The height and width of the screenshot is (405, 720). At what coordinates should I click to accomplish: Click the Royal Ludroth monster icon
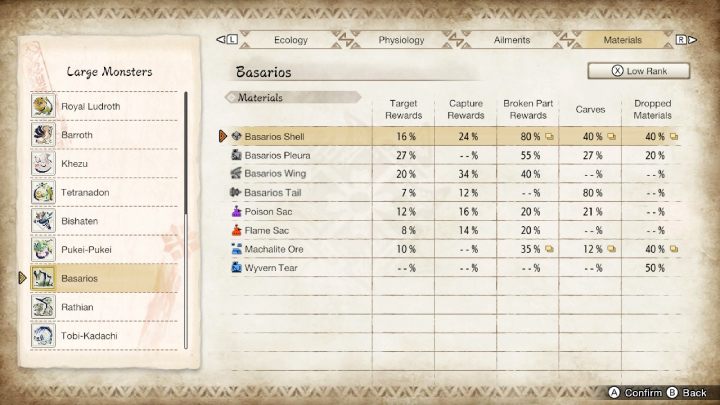(44, 106)
